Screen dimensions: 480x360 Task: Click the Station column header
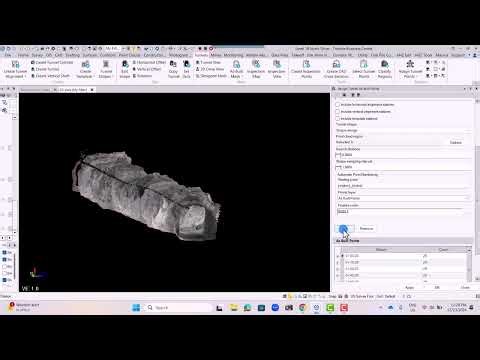pyautogui.click(x=381, y=250)
